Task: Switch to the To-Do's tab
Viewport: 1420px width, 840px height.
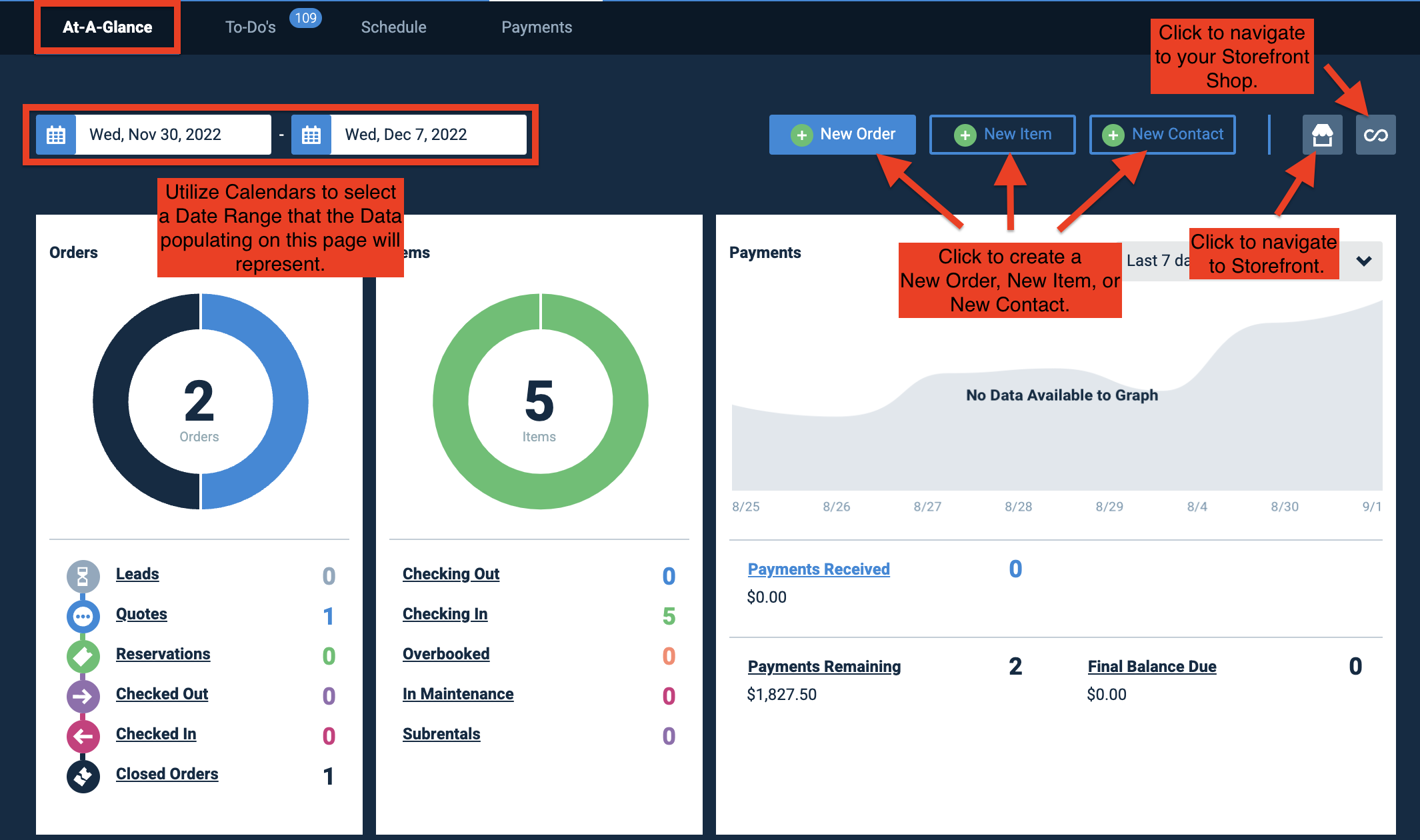Action: coord(250,27)
